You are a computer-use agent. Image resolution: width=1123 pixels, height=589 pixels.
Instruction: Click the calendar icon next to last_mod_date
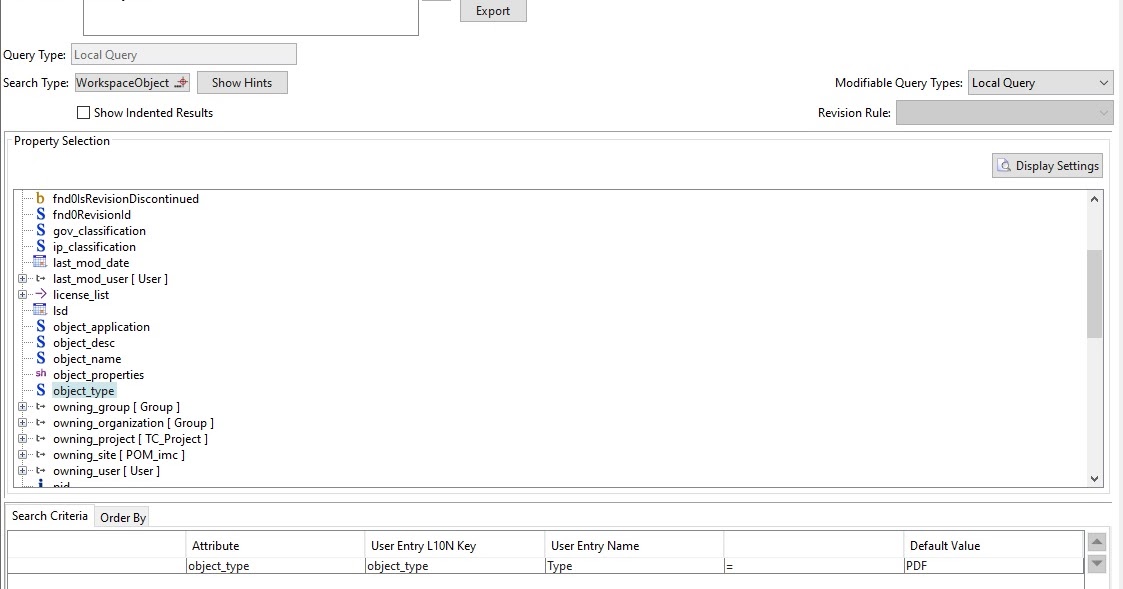click(38, 262)
